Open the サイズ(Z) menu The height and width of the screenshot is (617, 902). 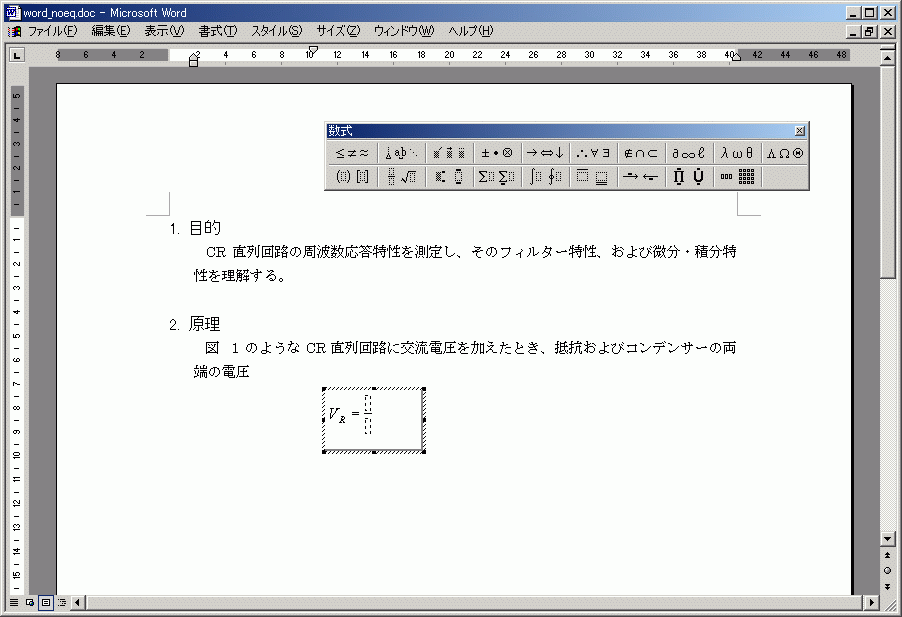337,31
